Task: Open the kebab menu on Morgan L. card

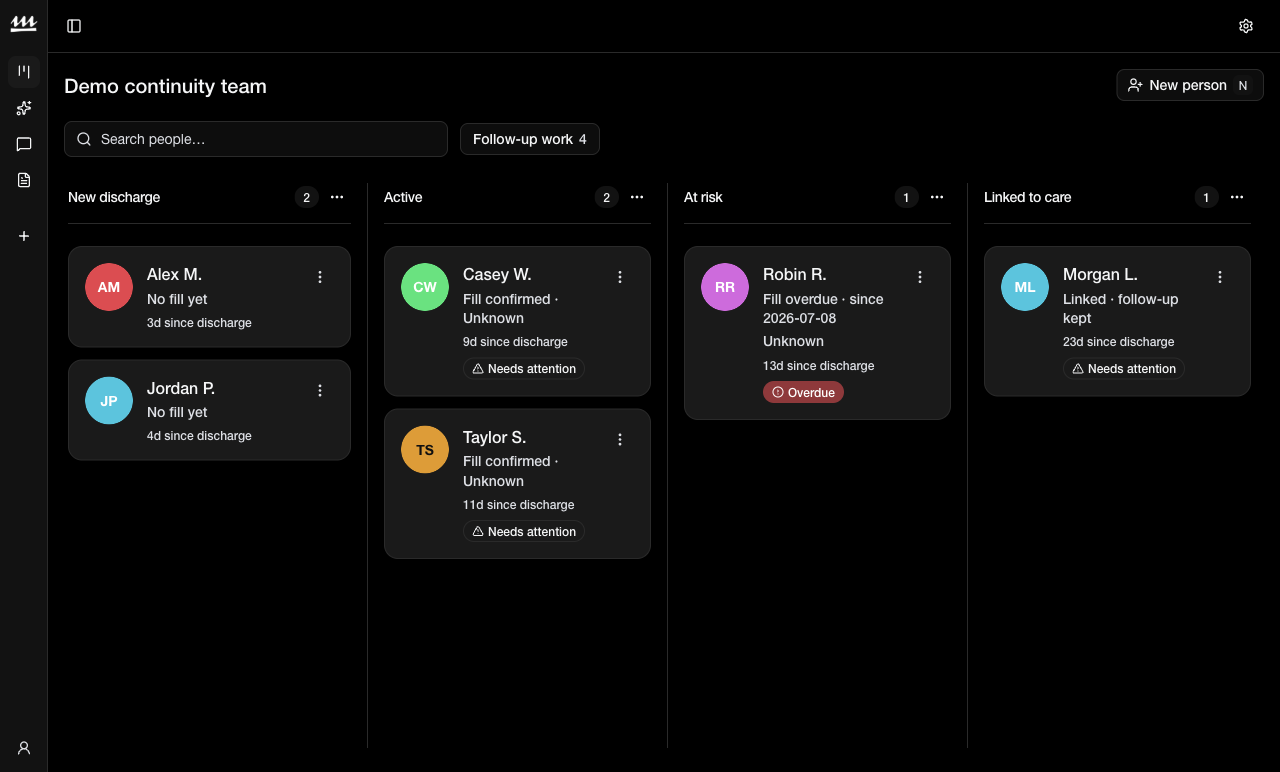Action: click(x=1220, y=277)
